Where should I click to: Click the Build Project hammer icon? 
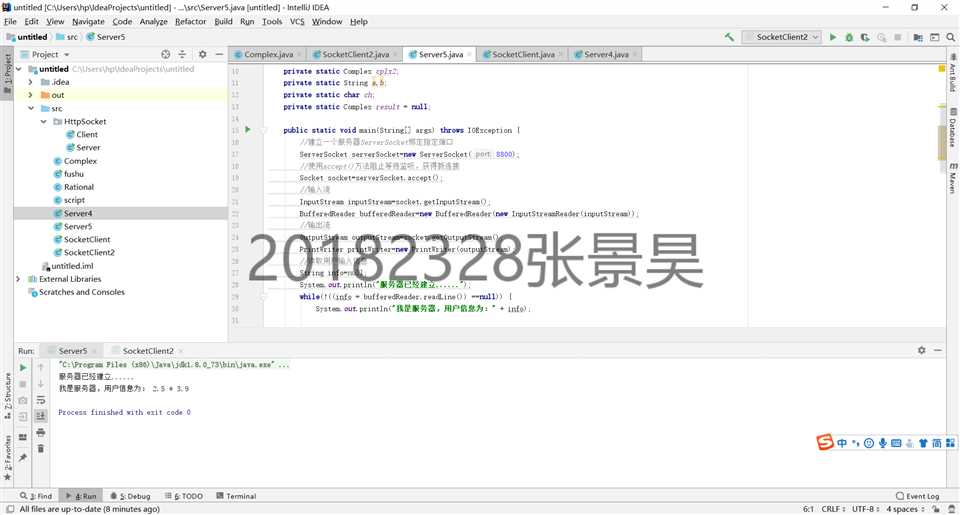729,37
